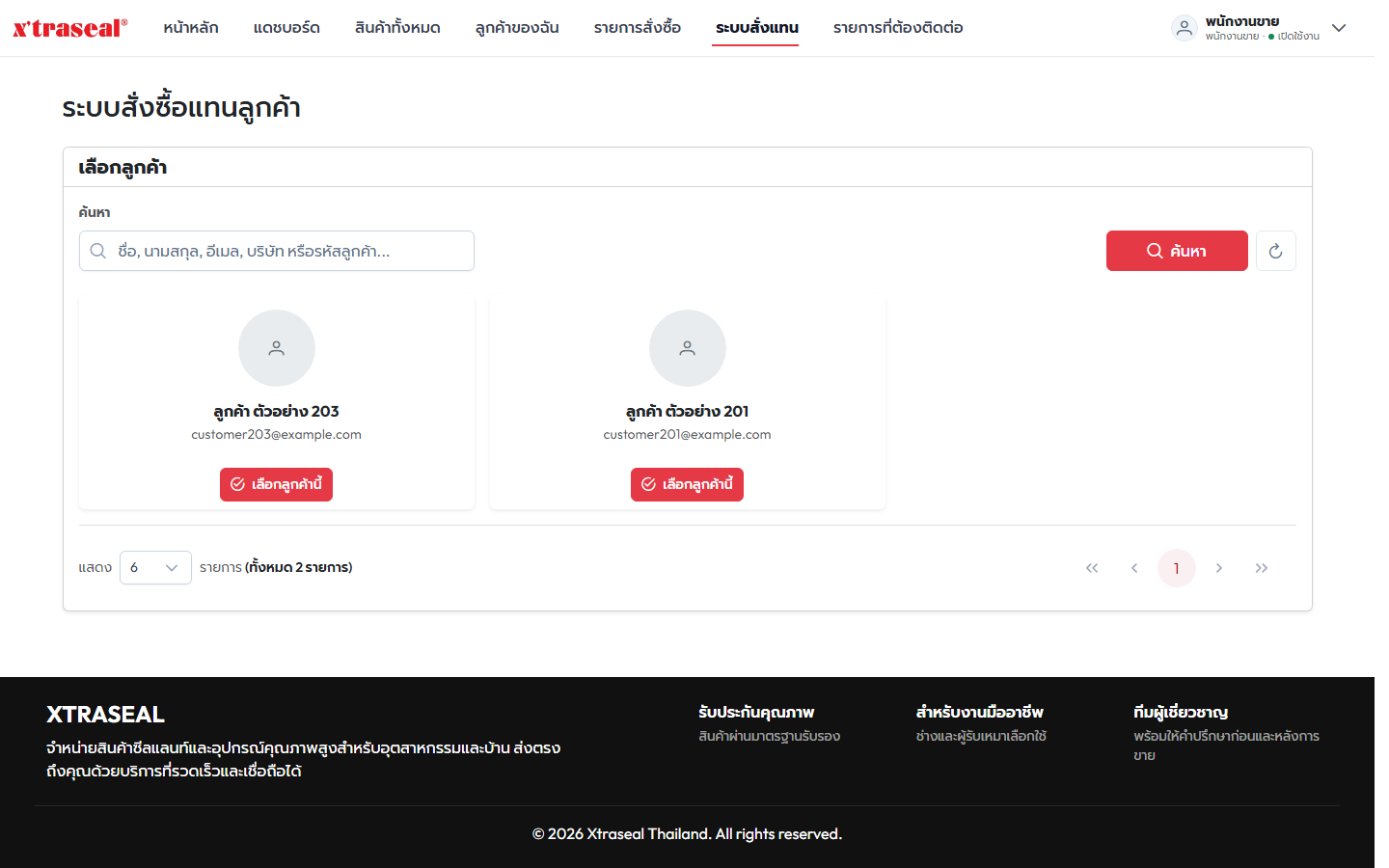Go to the แดชบอร์ด menu

(x=286, y=28)
